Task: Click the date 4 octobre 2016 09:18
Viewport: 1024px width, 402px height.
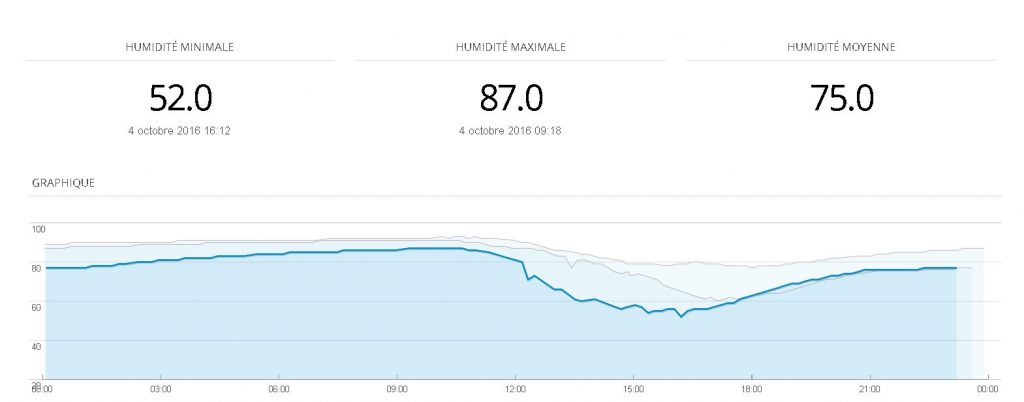Action: click(x=511, y=130)
